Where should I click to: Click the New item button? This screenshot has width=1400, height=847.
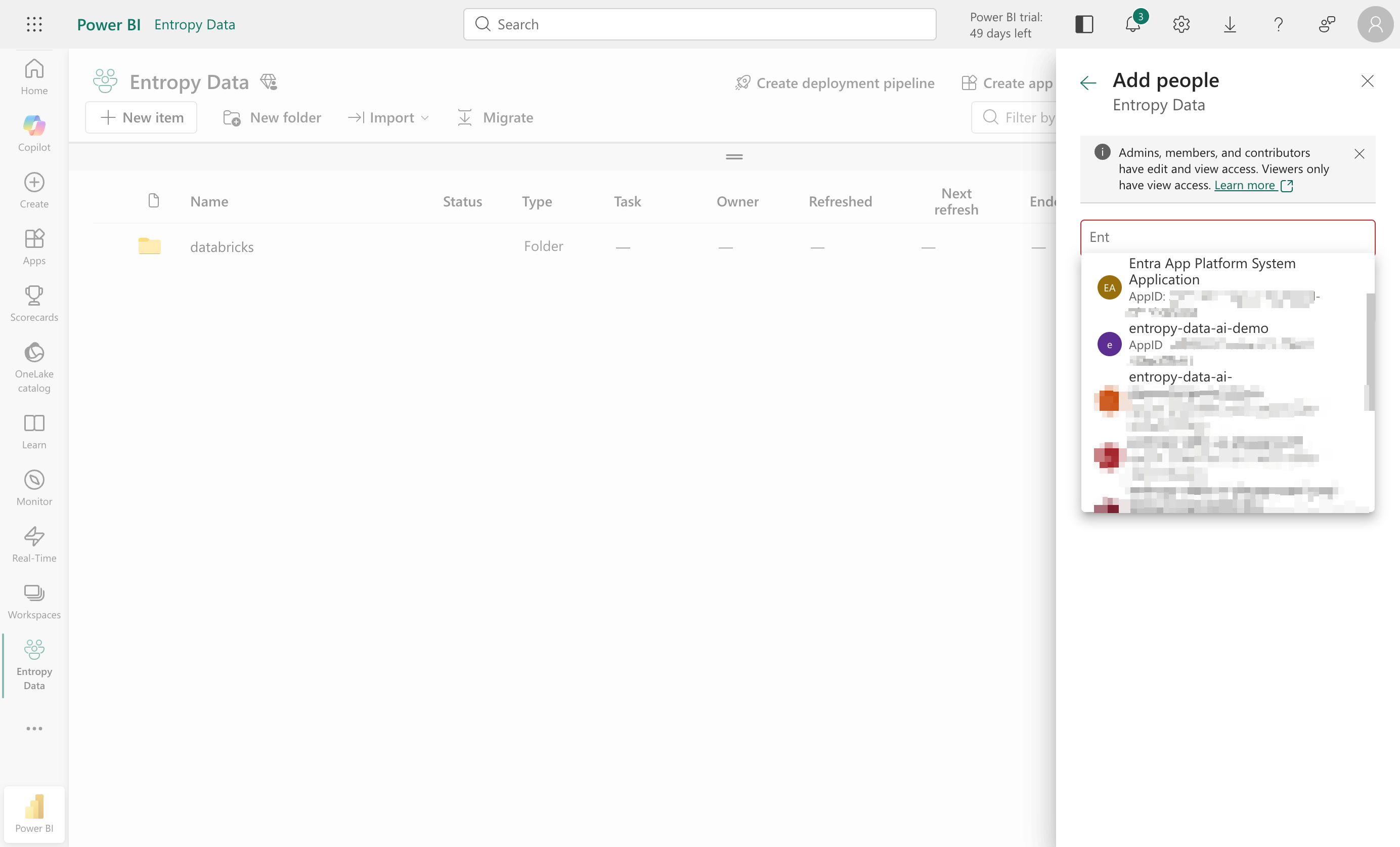point(141,118)
